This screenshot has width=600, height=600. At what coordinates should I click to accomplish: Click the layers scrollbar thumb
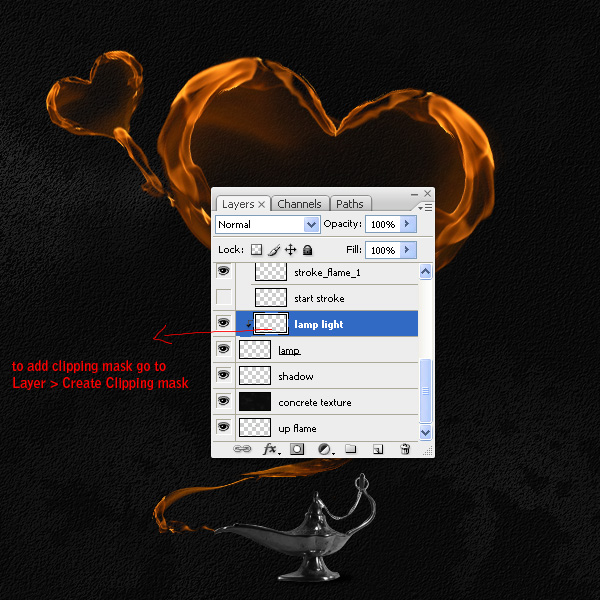click(x=426, y=391)
